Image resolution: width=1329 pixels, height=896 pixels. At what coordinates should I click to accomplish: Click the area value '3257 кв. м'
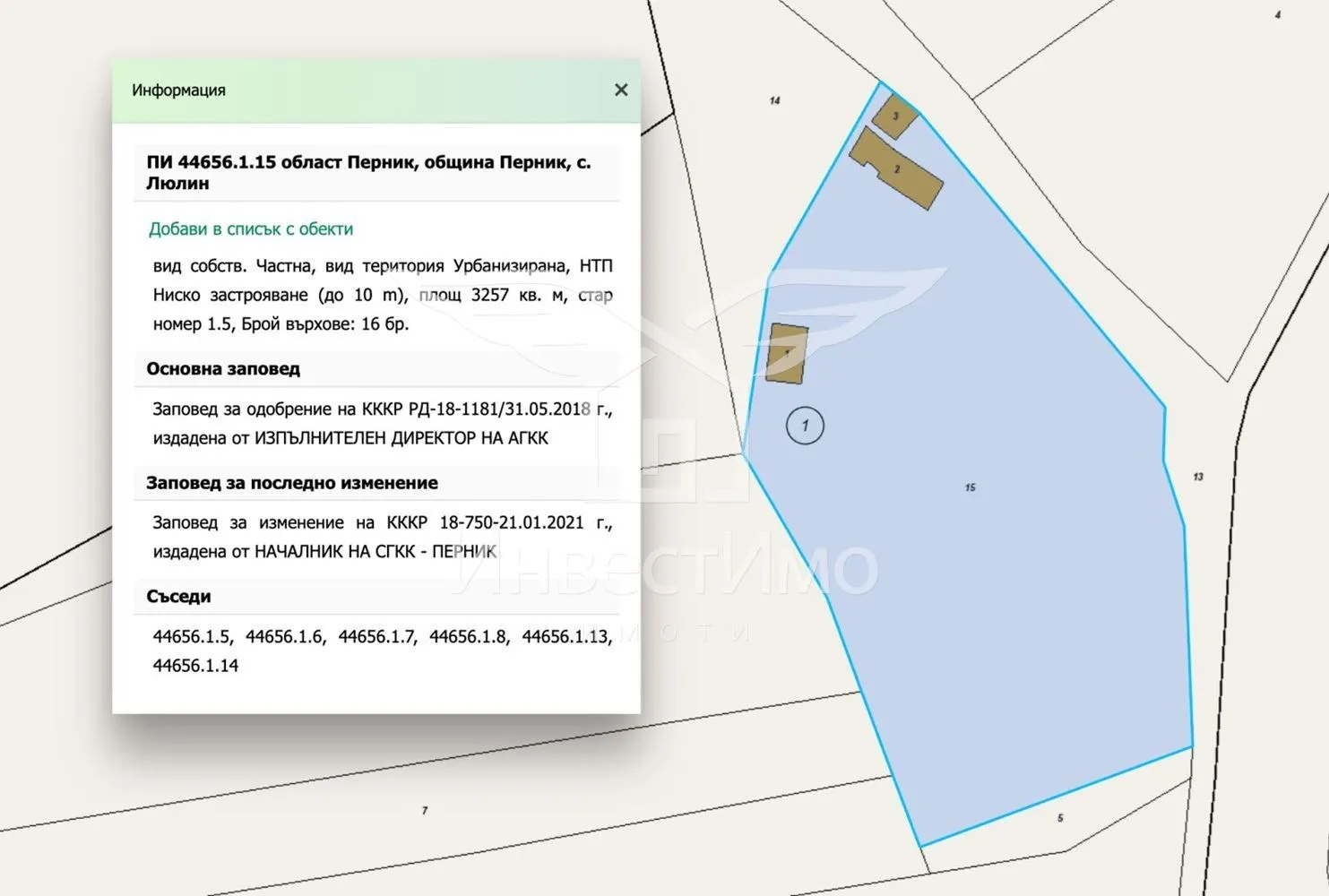click(x=519, y=295)
